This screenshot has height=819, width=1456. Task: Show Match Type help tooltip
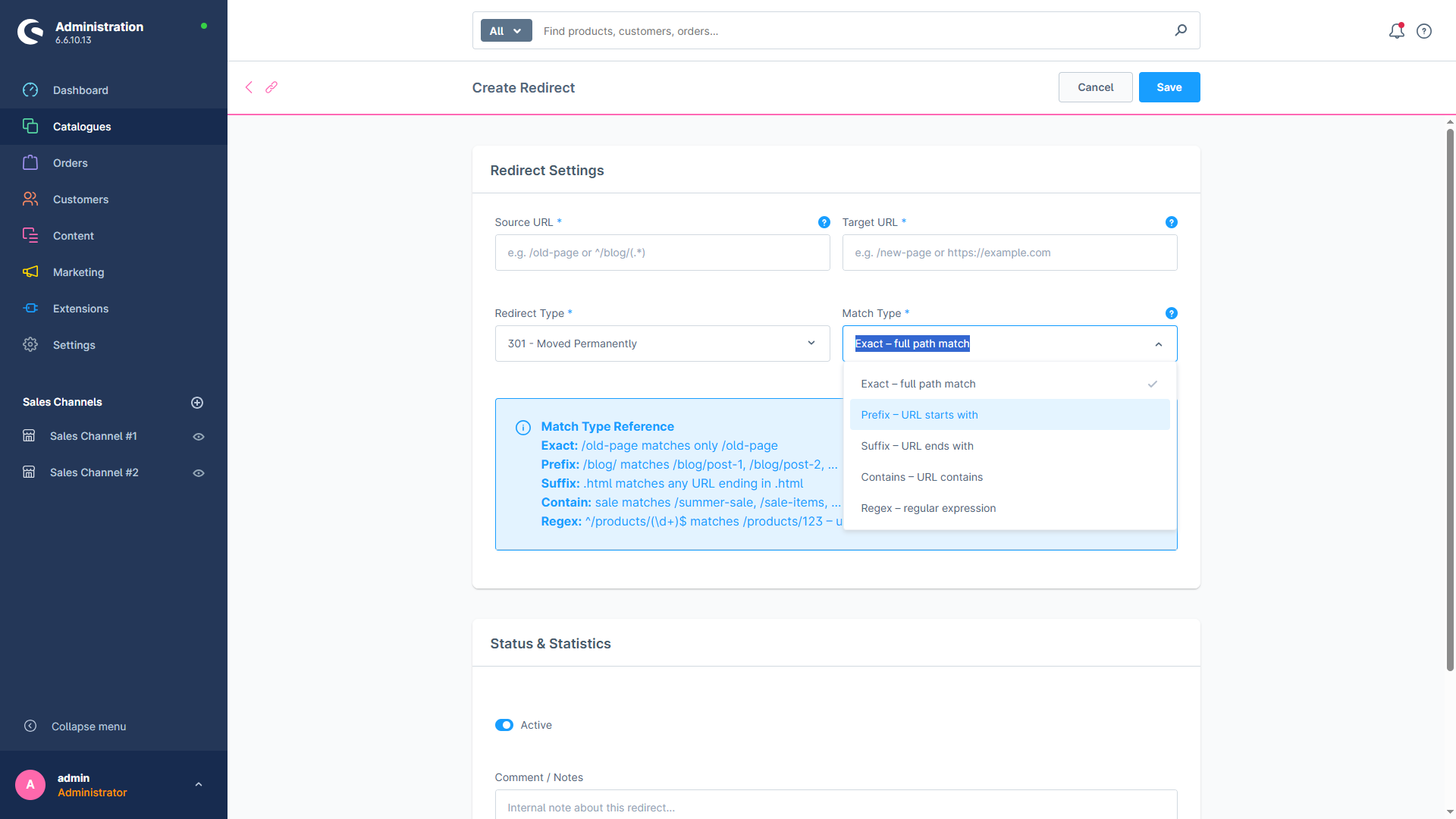(x=1171, y=313)
